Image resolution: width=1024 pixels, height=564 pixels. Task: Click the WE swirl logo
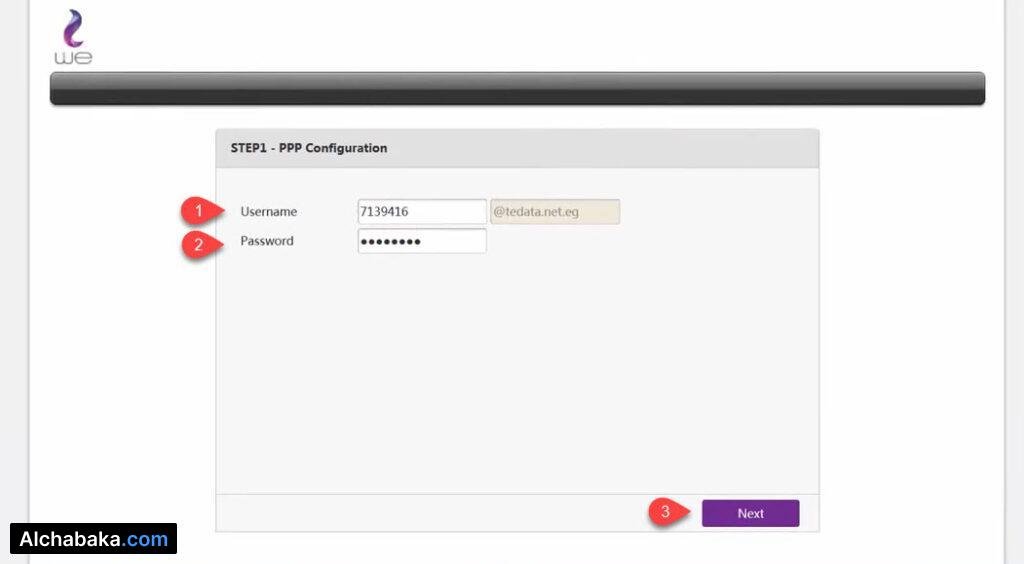(x=73, y=28)
